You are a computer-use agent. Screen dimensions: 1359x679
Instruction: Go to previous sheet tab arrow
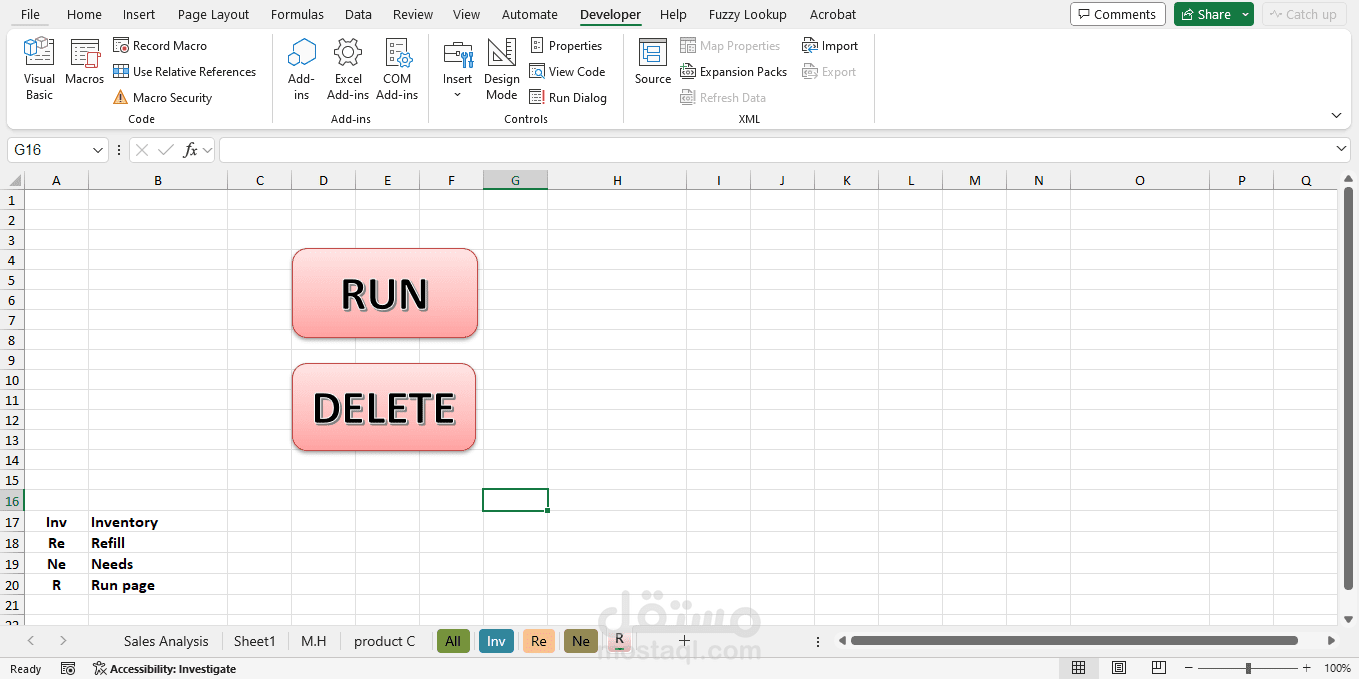[31, 641]
